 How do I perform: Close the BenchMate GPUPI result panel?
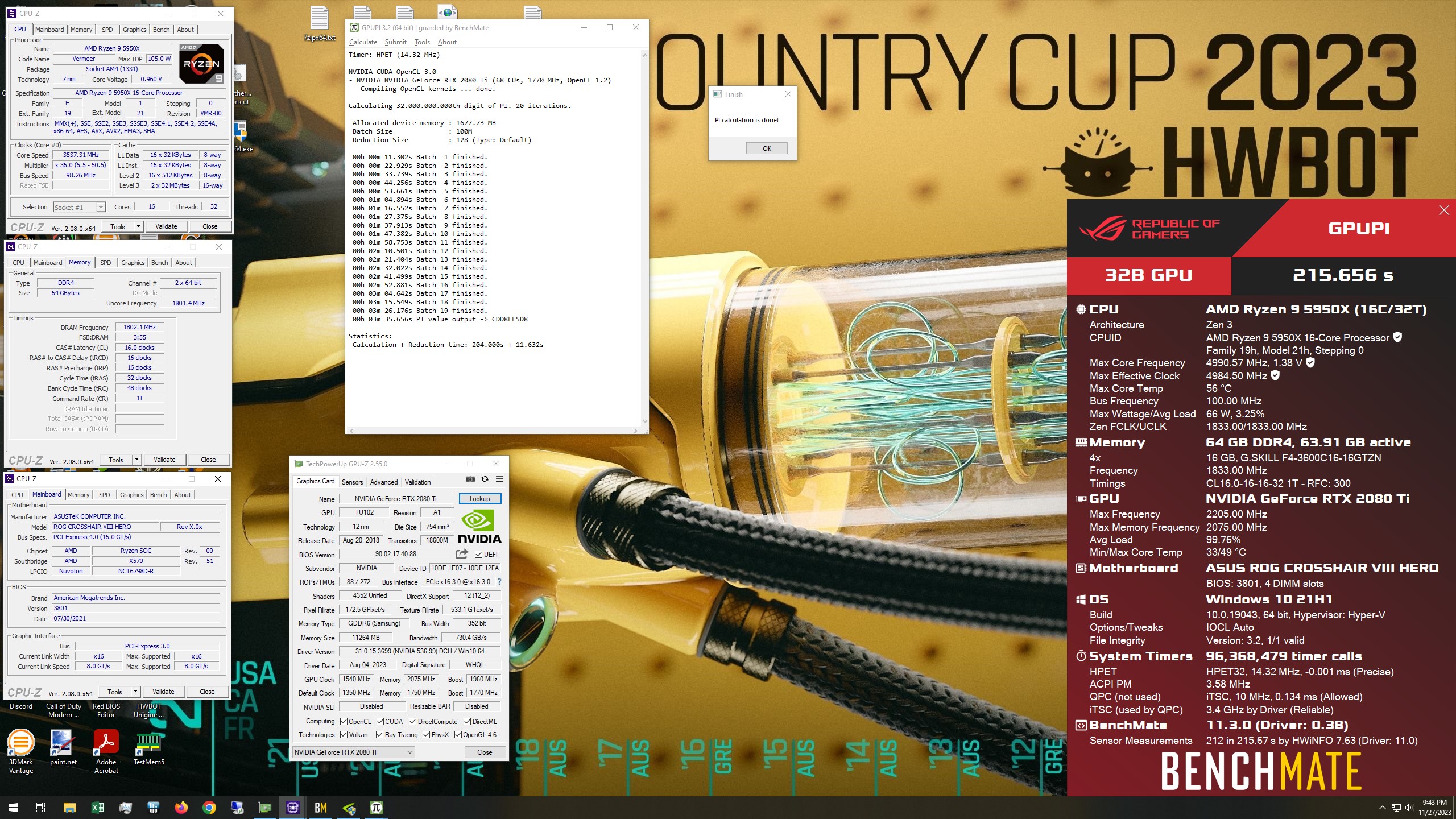pos(1443,210)
